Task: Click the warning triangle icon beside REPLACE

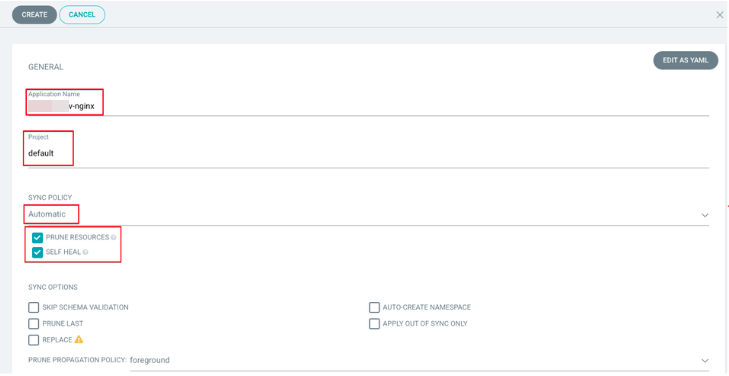Action: point(79,339)
